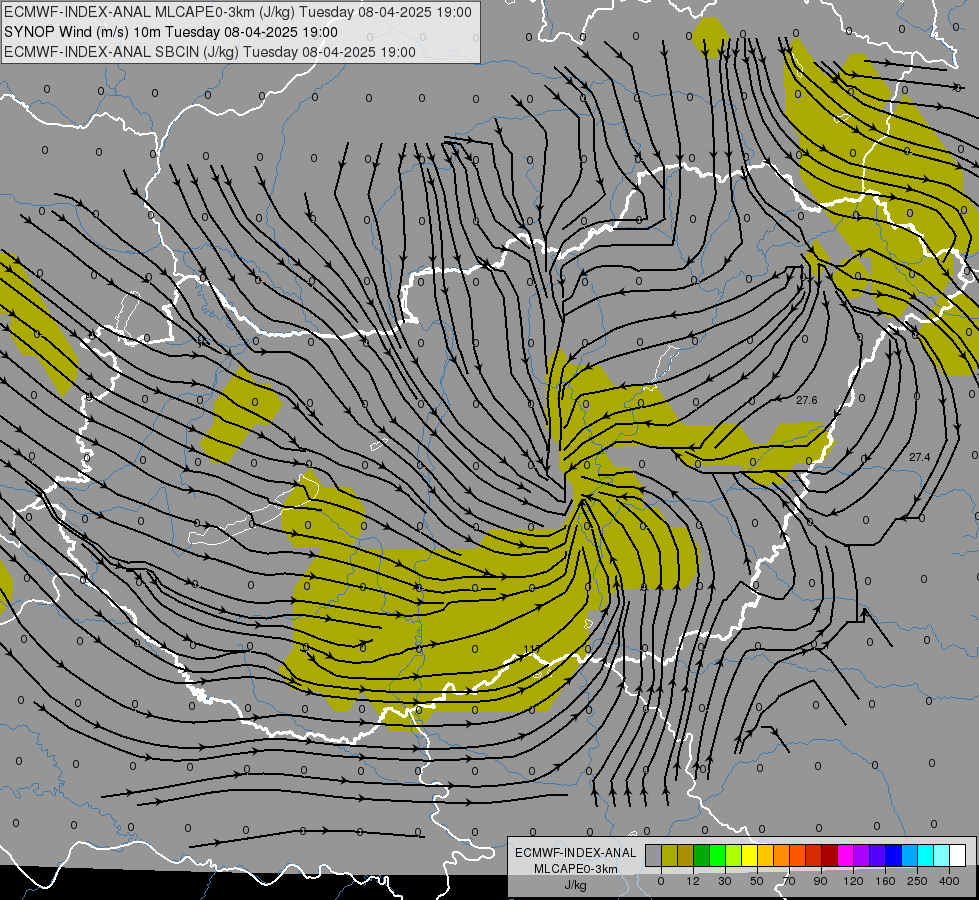Screen dimensions: 979x900
Task: Click the legend tick label 12
Action: (x=693, y=881)
